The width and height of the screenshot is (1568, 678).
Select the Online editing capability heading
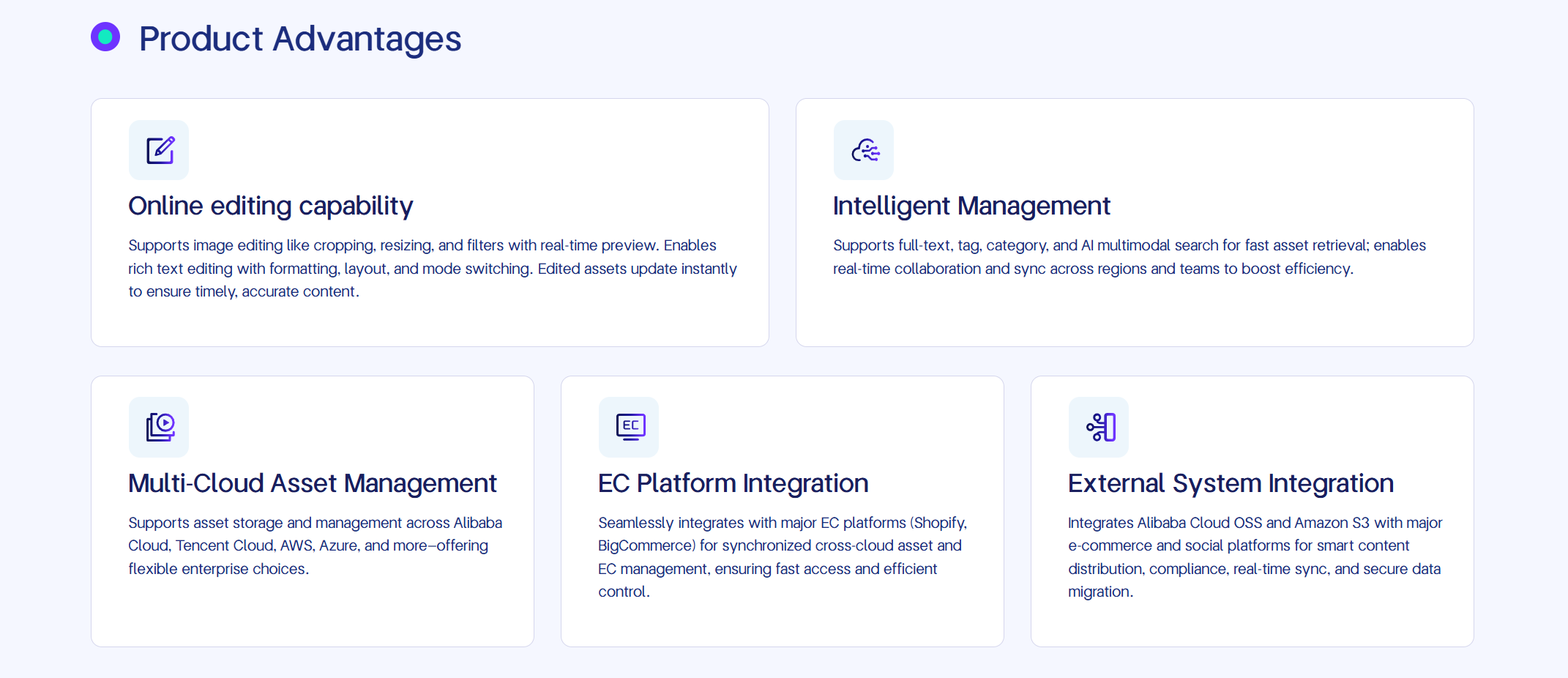click(x=270, y=206)
